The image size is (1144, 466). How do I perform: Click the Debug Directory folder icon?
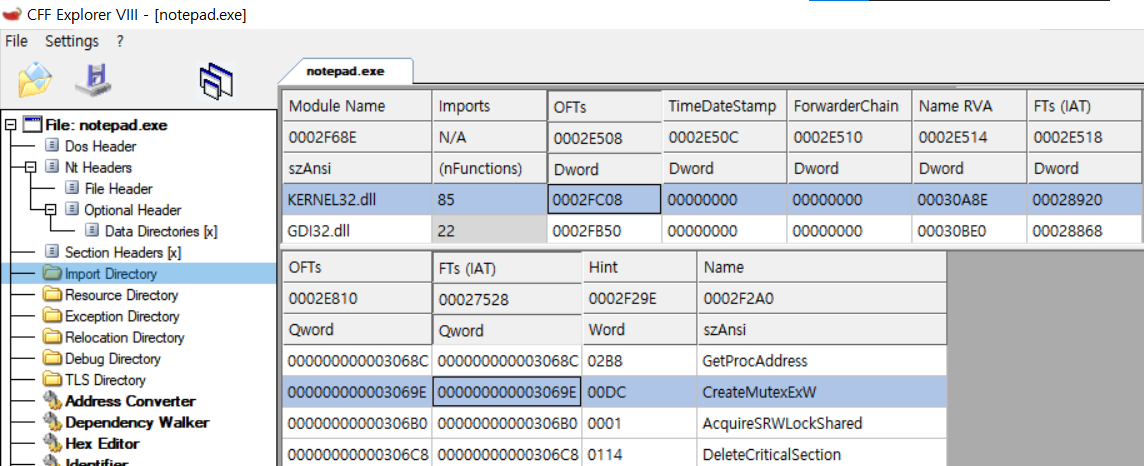click(x=52, y=358)
